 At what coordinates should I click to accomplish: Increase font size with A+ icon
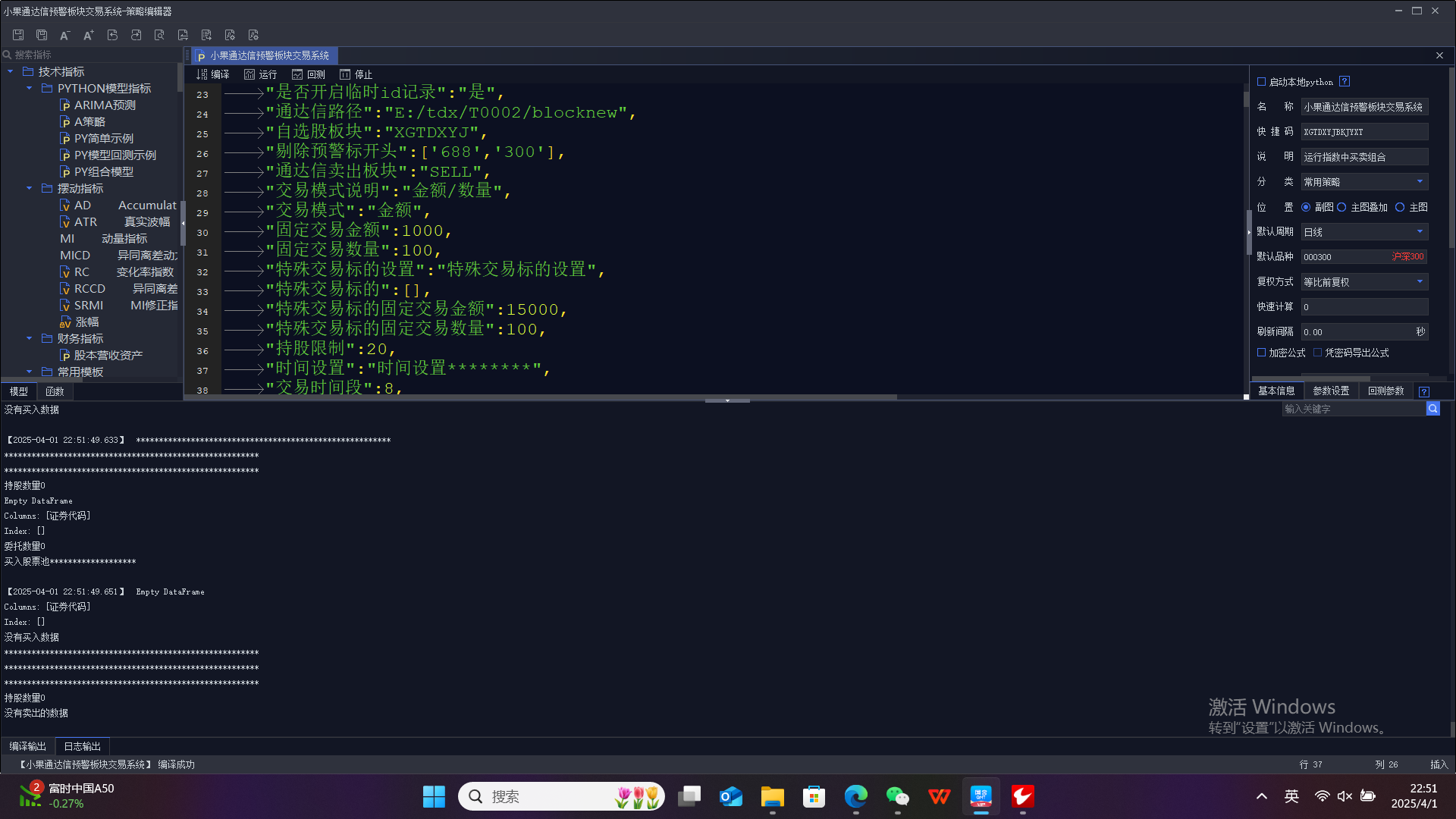(89, 35)
